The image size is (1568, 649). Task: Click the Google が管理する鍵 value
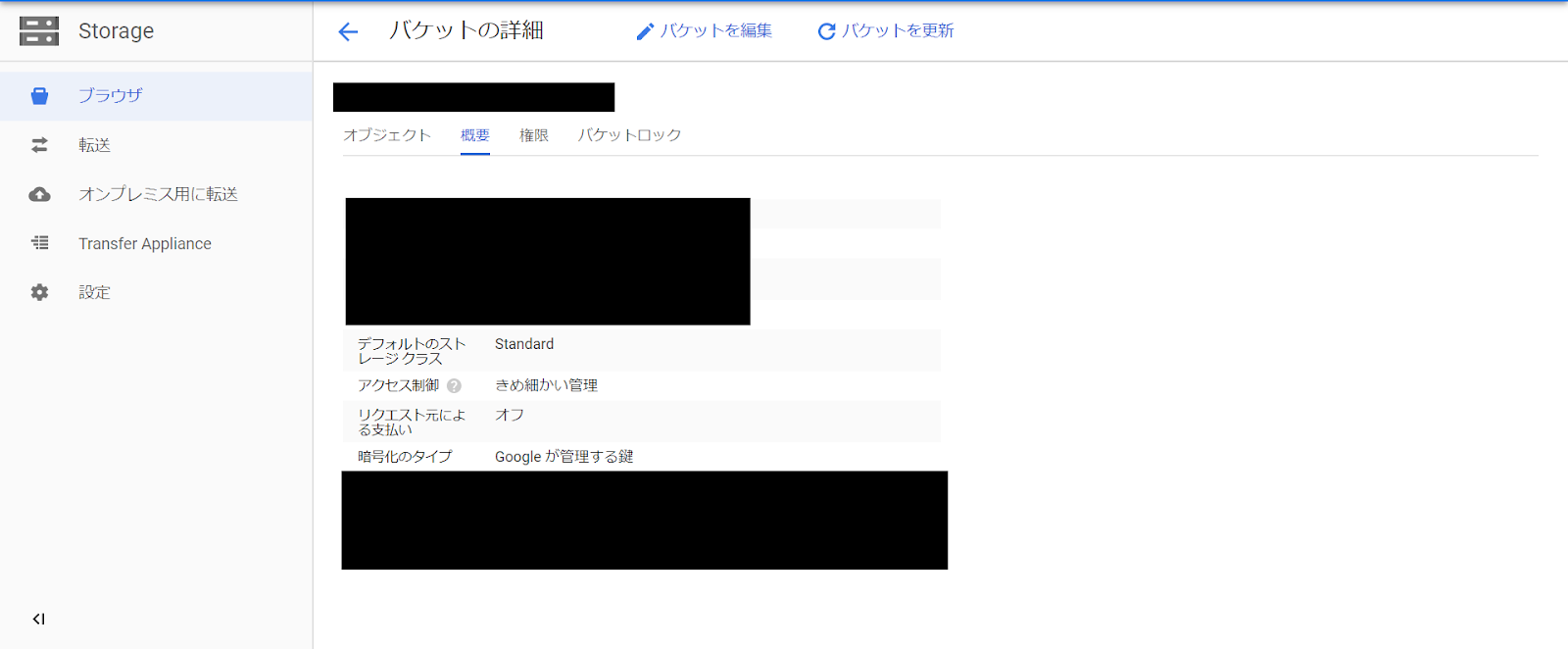tap(563, 457)
